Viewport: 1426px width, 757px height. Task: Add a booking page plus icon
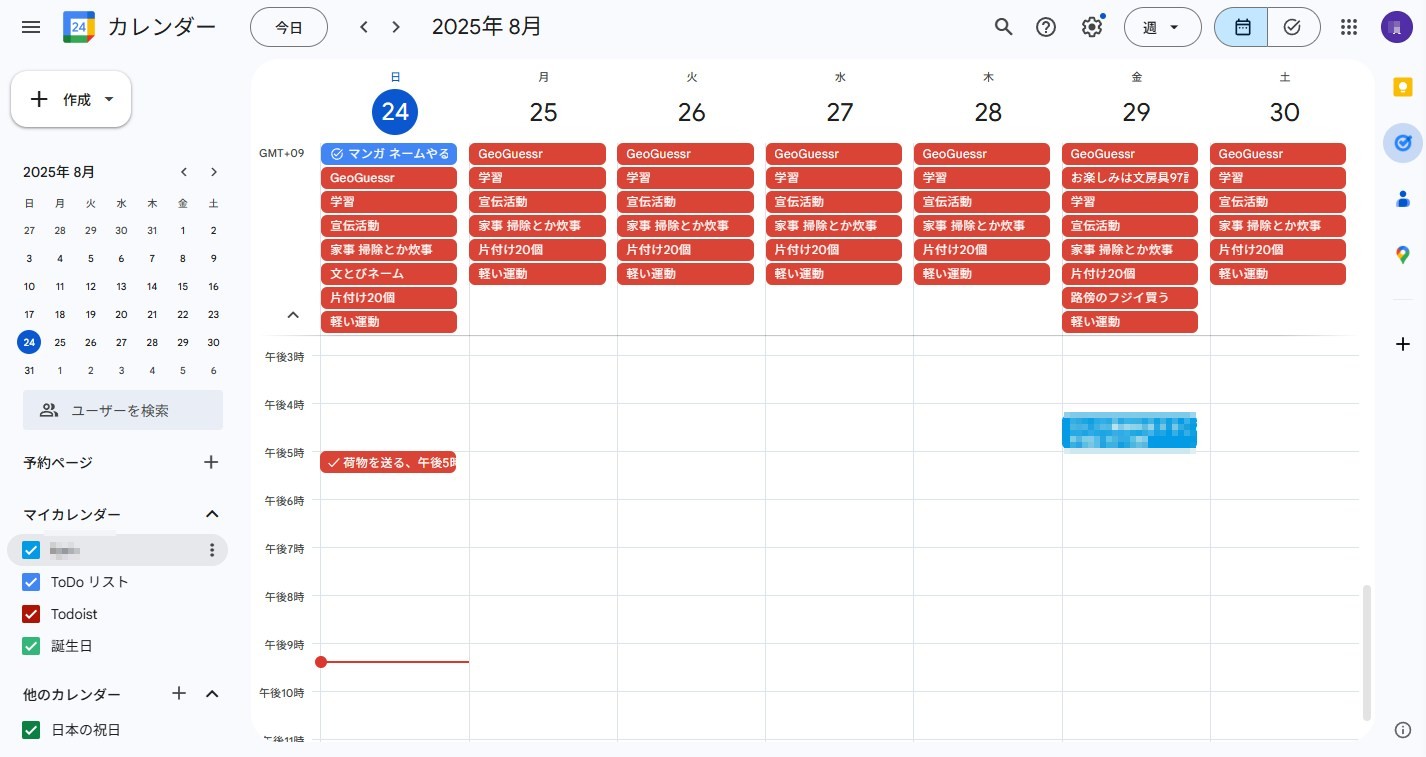[211, 462]
